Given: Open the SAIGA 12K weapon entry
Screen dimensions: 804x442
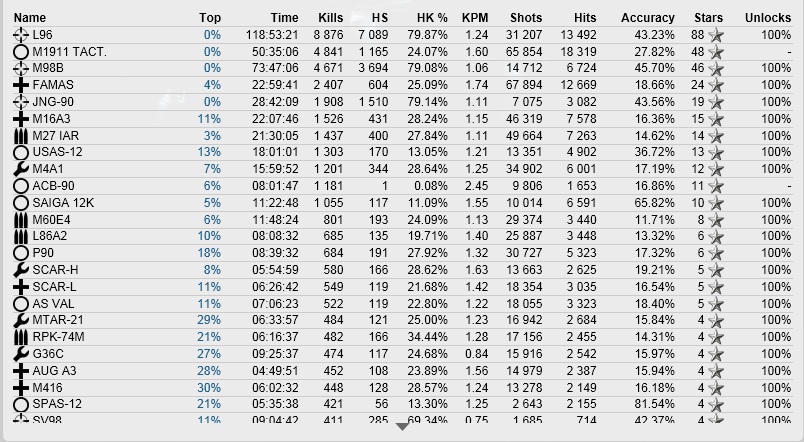Looking at the screenshot, I should tap(63, 203).
